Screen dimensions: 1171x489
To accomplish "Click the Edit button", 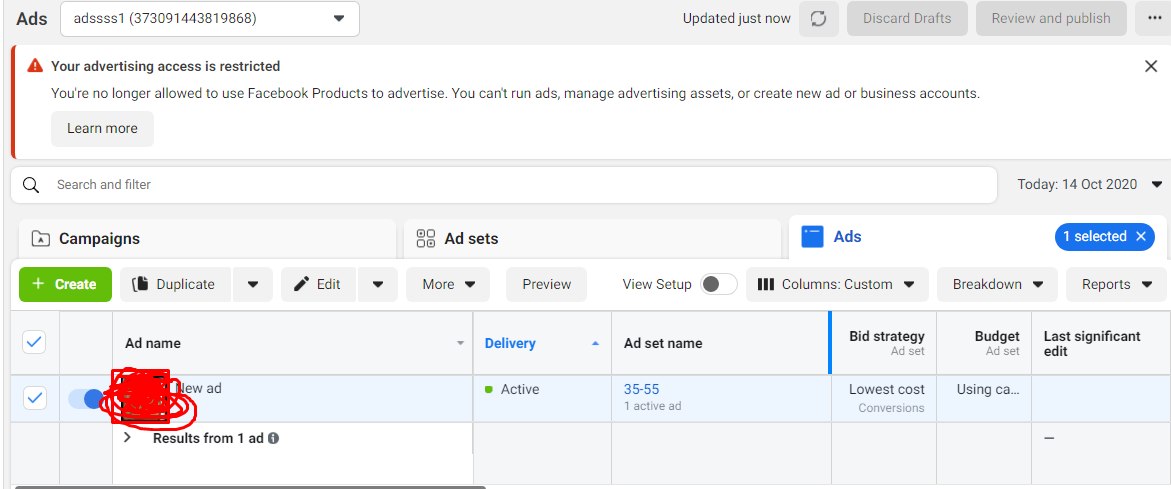I will [x=319, y=284].
